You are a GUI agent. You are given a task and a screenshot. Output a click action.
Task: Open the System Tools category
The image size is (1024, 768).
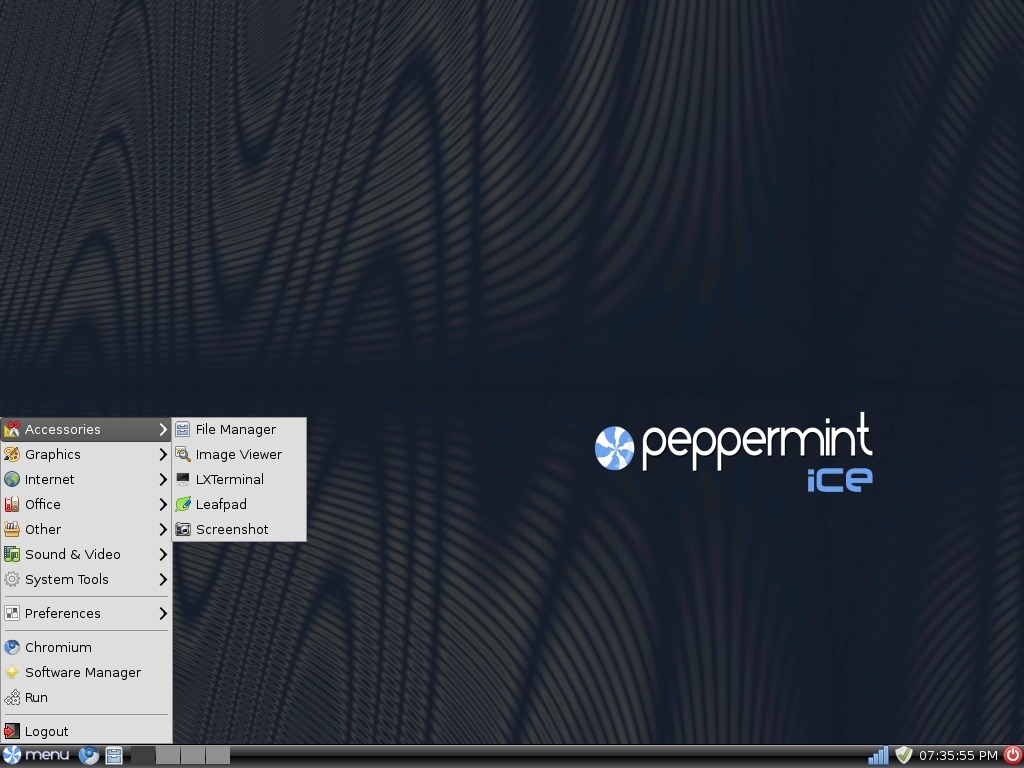click(x=86, y=579)
